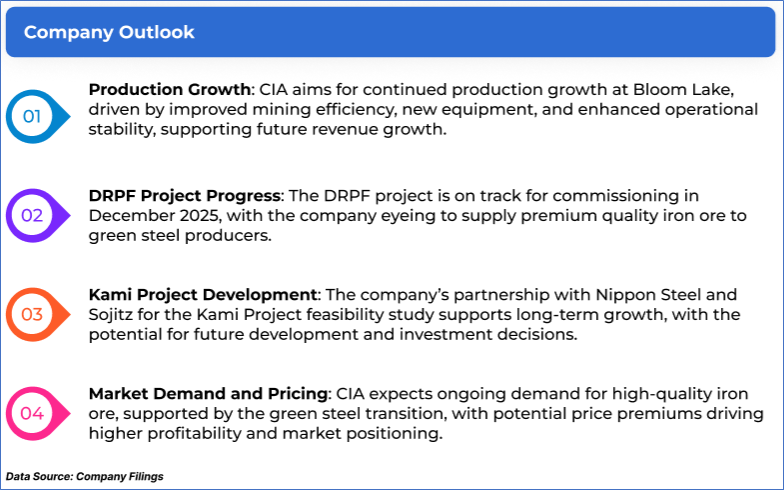
Task: Select the DRPF Project Progress heading
Action: [185, 194]
